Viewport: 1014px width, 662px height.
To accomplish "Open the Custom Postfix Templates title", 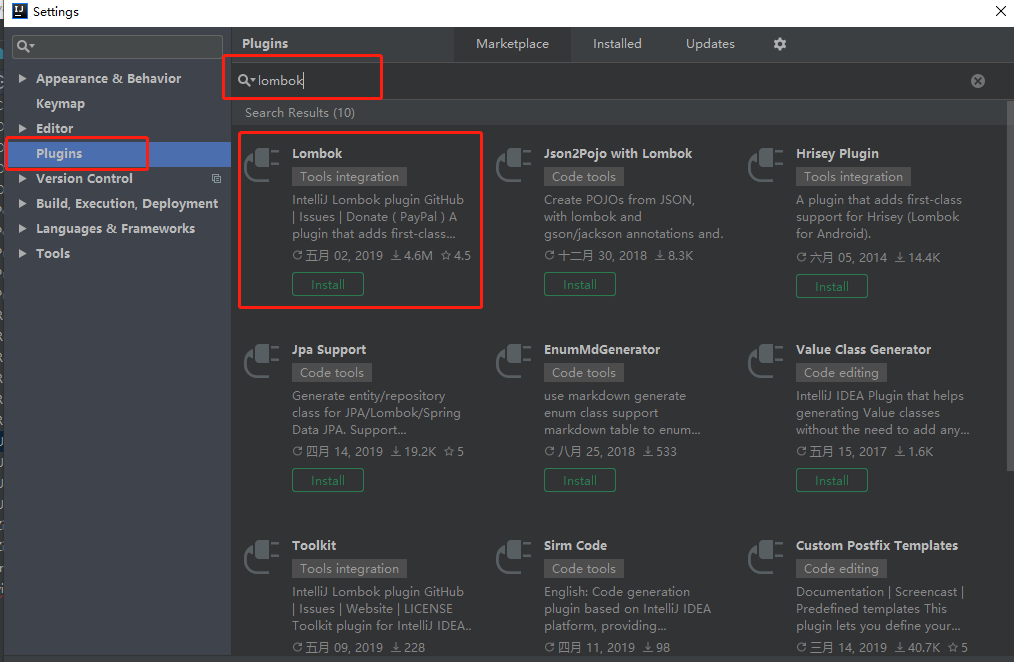I will pyautogui.click(x=877, y=545).
